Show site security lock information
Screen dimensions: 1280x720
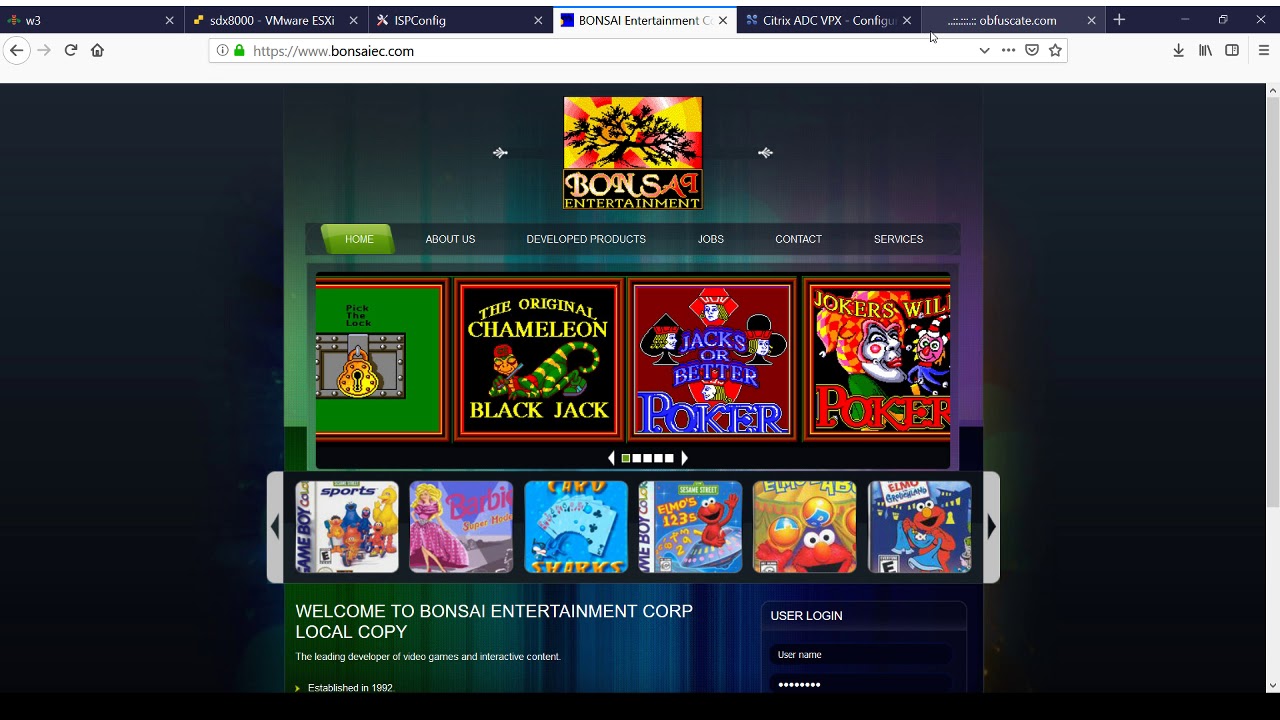click(239, 50)
